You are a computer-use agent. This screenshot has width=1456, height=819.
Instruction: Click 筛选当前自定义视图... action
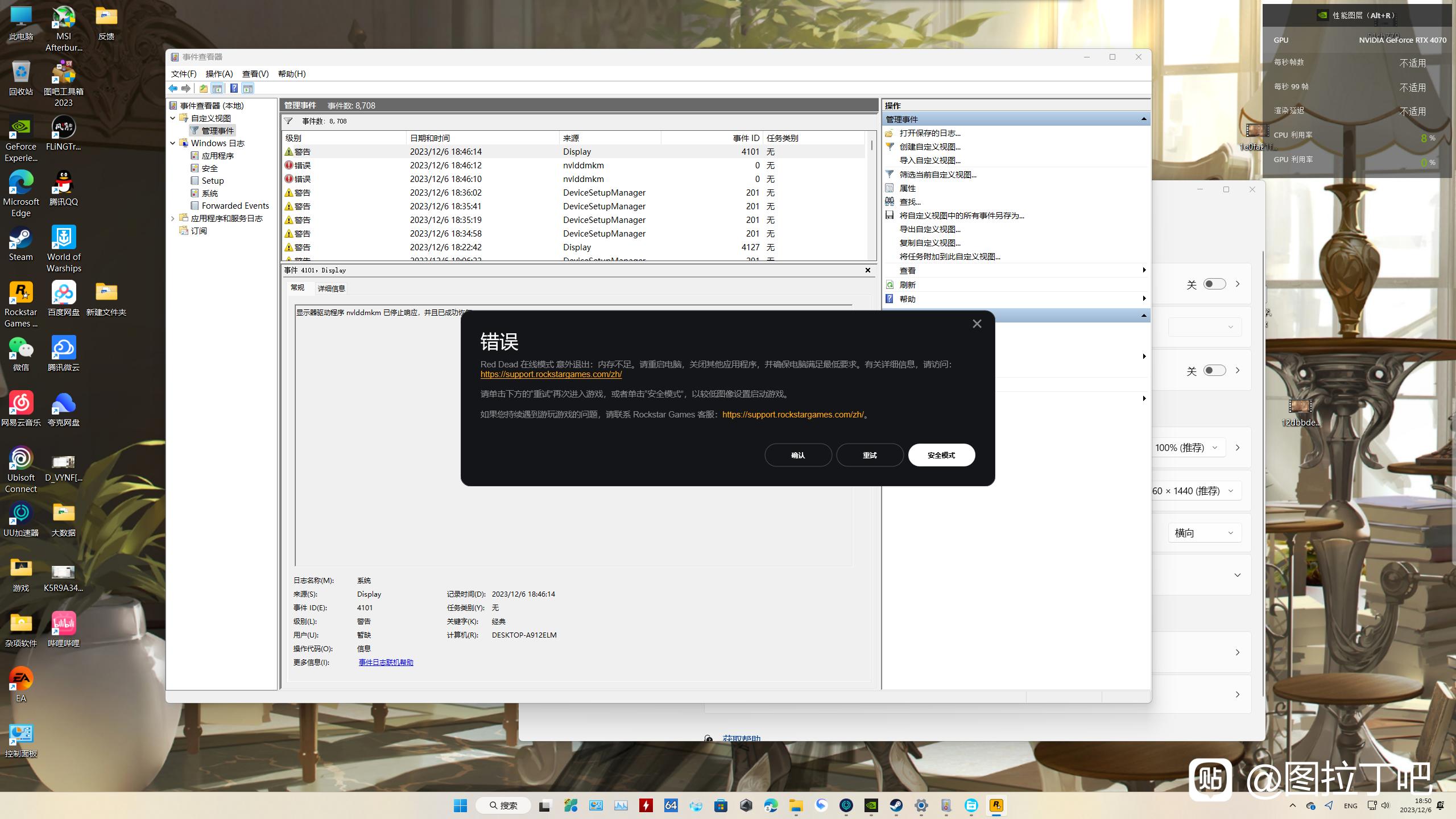tap(938, 175)
